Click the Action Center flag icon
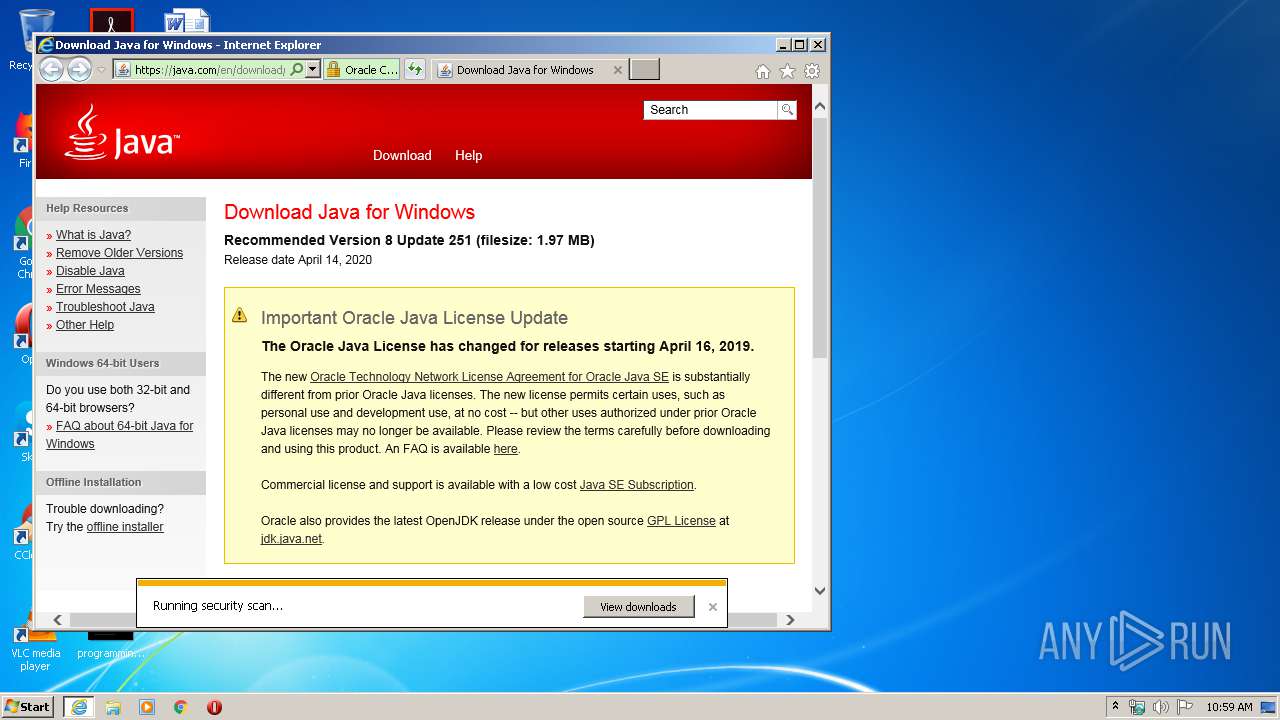This screenshot has height=720, width=1280. tap(1184, 707)
